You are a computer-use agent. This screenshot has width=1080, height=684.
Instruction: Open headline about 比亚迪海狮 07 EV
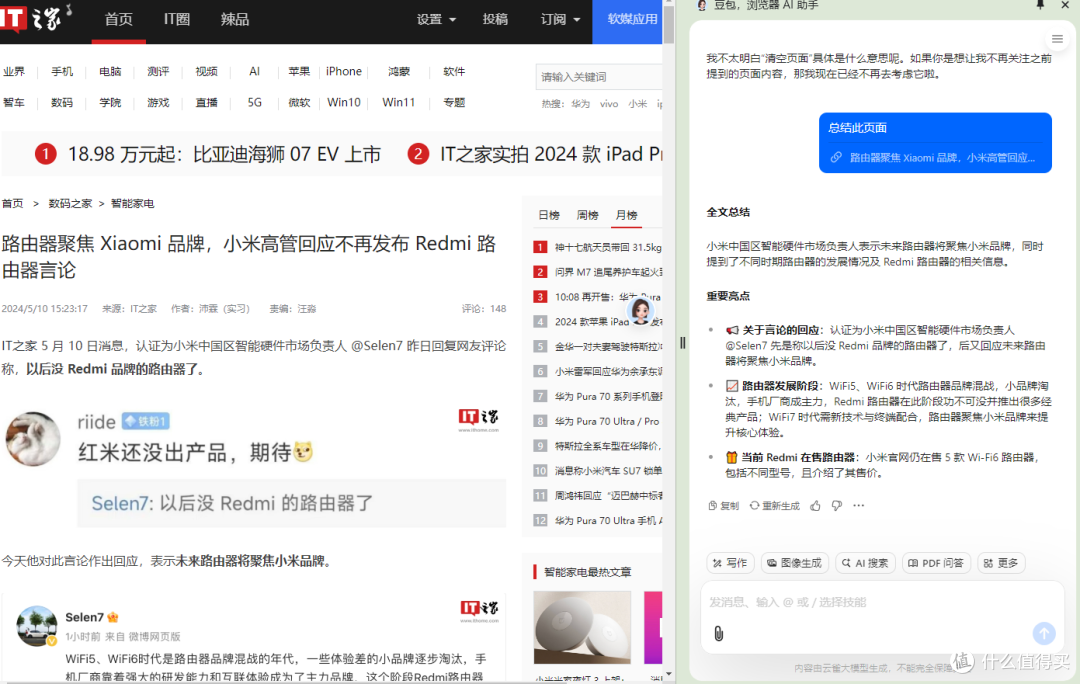tap(225, 154)
